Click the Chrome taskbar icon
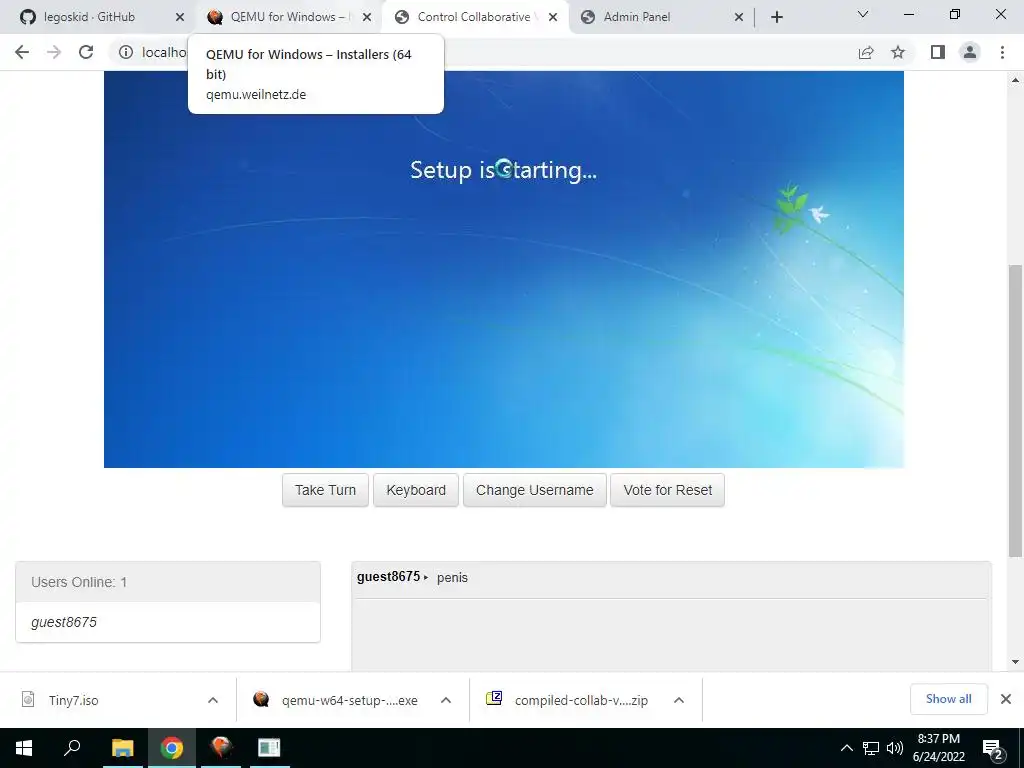 tap(172, 748)
